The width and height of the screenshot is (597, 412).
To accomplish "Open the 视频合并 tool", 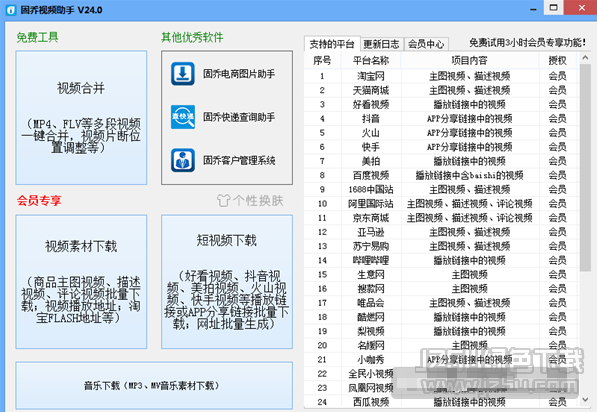I will (x=81, y=118).
